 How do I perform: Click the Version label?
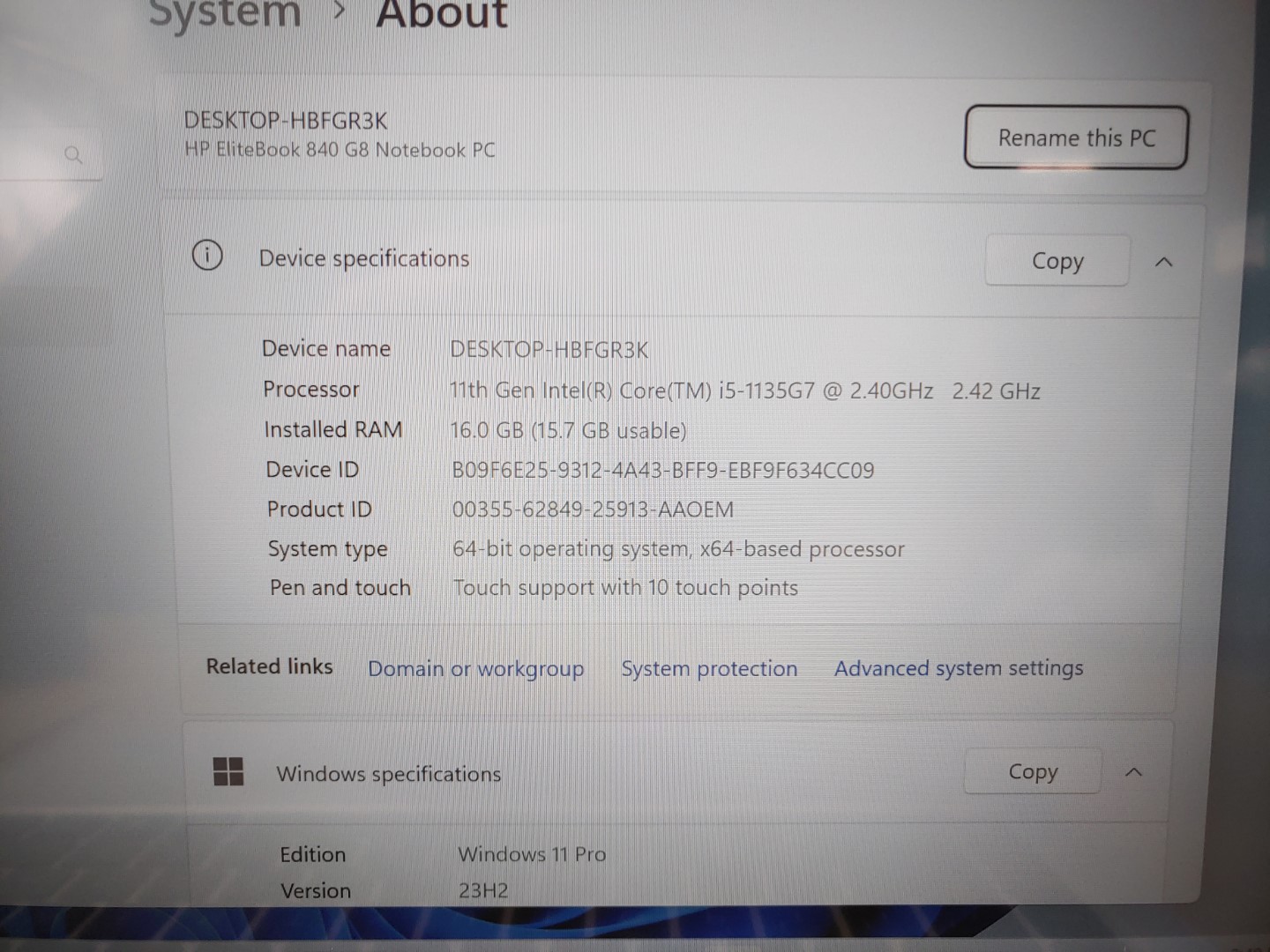point(316,891)
